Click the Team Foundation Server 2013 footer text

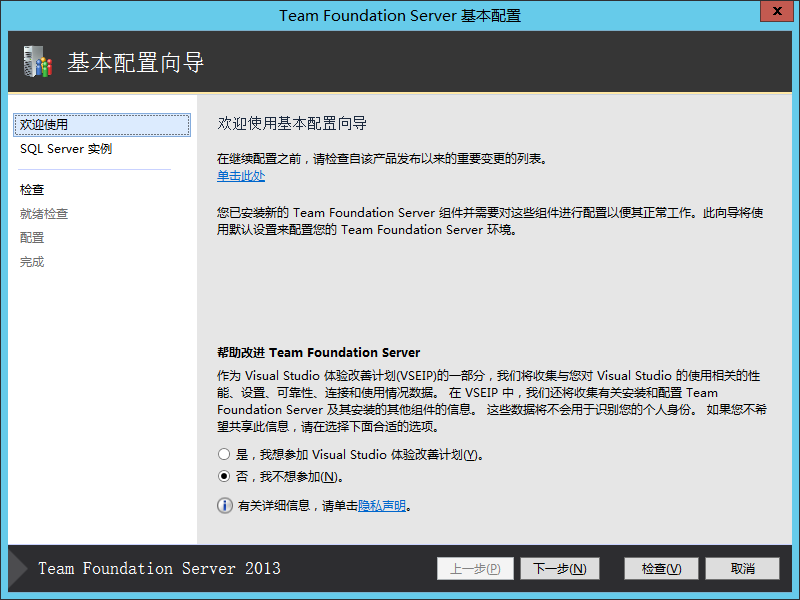click(x=159, y=568)
